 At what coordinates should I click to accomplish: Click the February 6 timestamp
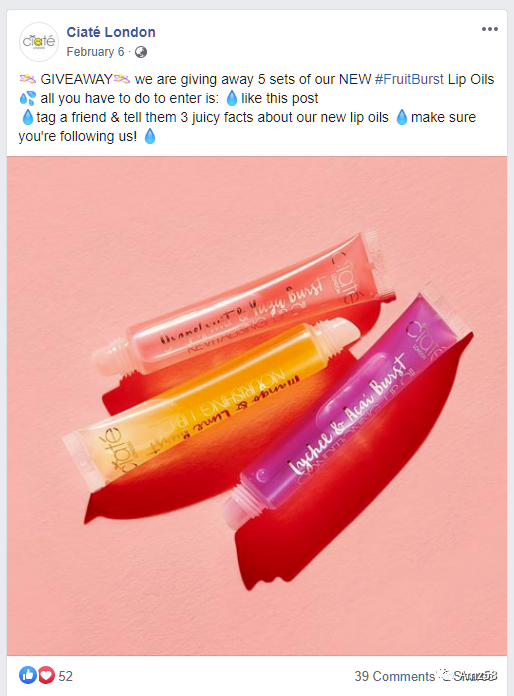(x=95, y=52)
